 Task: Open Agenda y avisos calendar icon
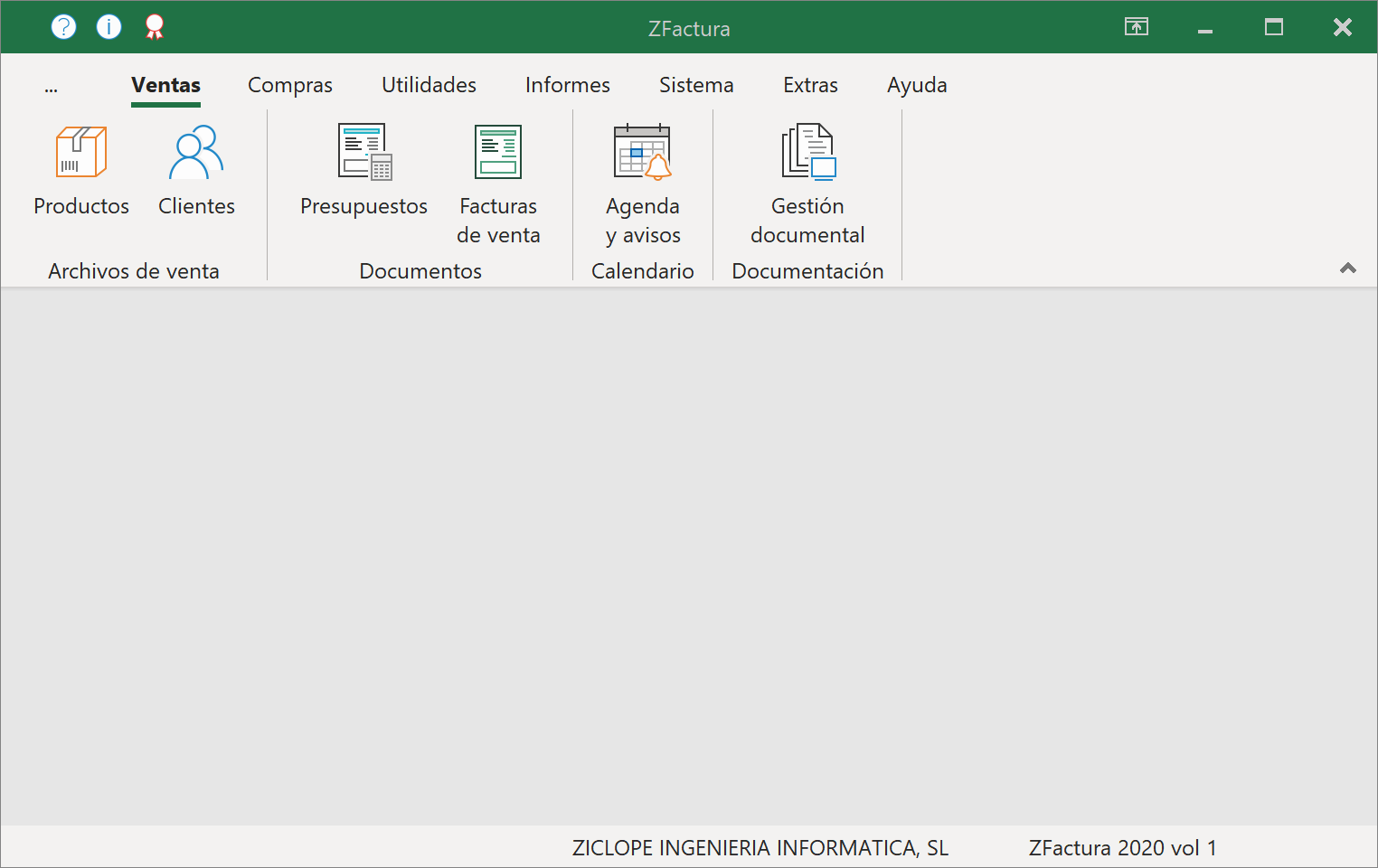[x=642, y=153]
